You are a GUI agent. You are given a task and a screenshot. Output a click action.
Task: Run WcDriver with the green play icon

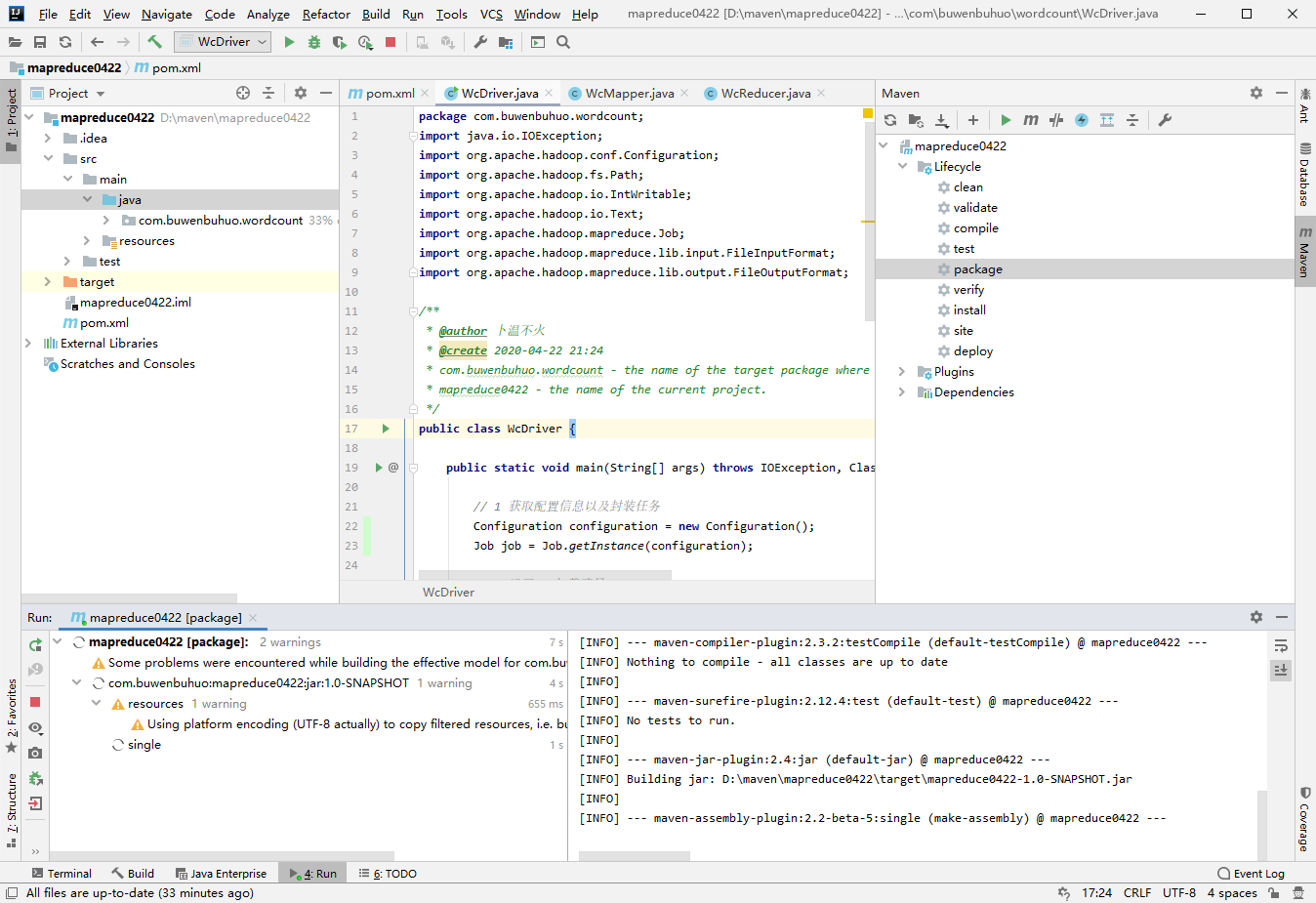[x=289, y=42]
